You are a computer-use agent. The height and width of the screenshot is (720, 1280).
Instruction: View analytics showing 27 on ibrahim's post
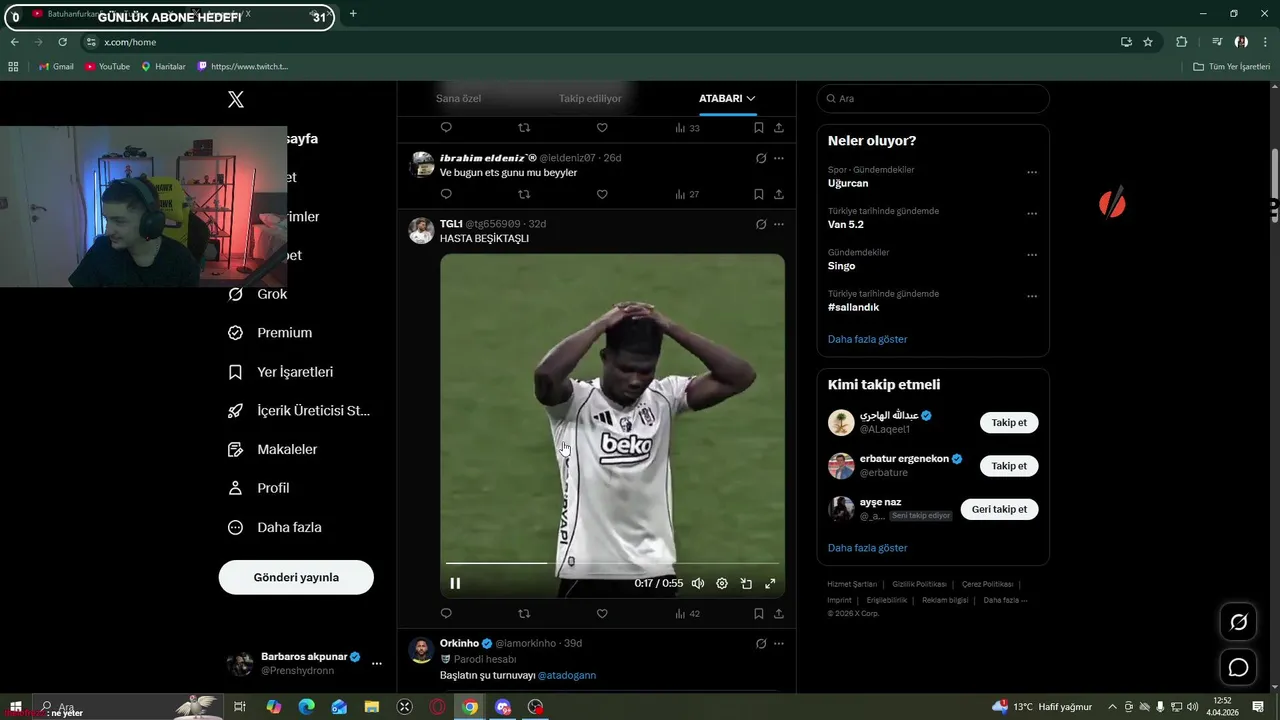[687, 194]
